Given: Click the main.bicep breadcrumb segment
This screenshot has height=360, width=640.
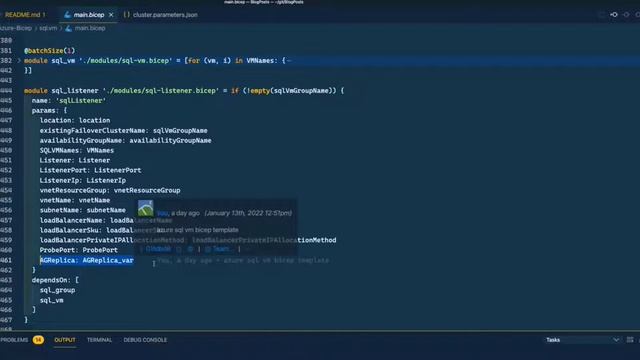Looking at the screenshot, I should click(x=90, y=28).
